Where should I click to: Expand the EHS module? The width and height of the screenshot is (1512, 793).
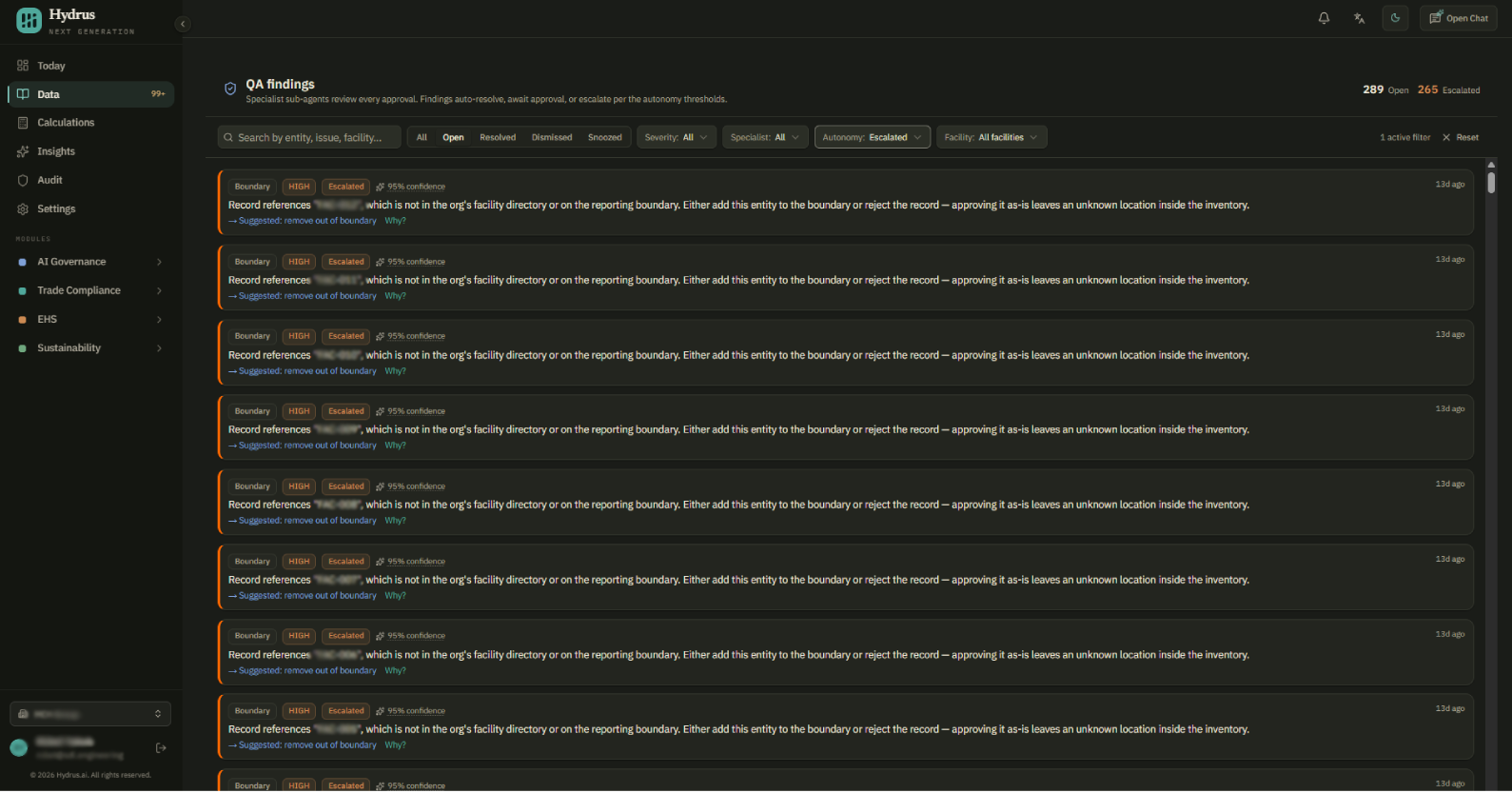point(91,319)
